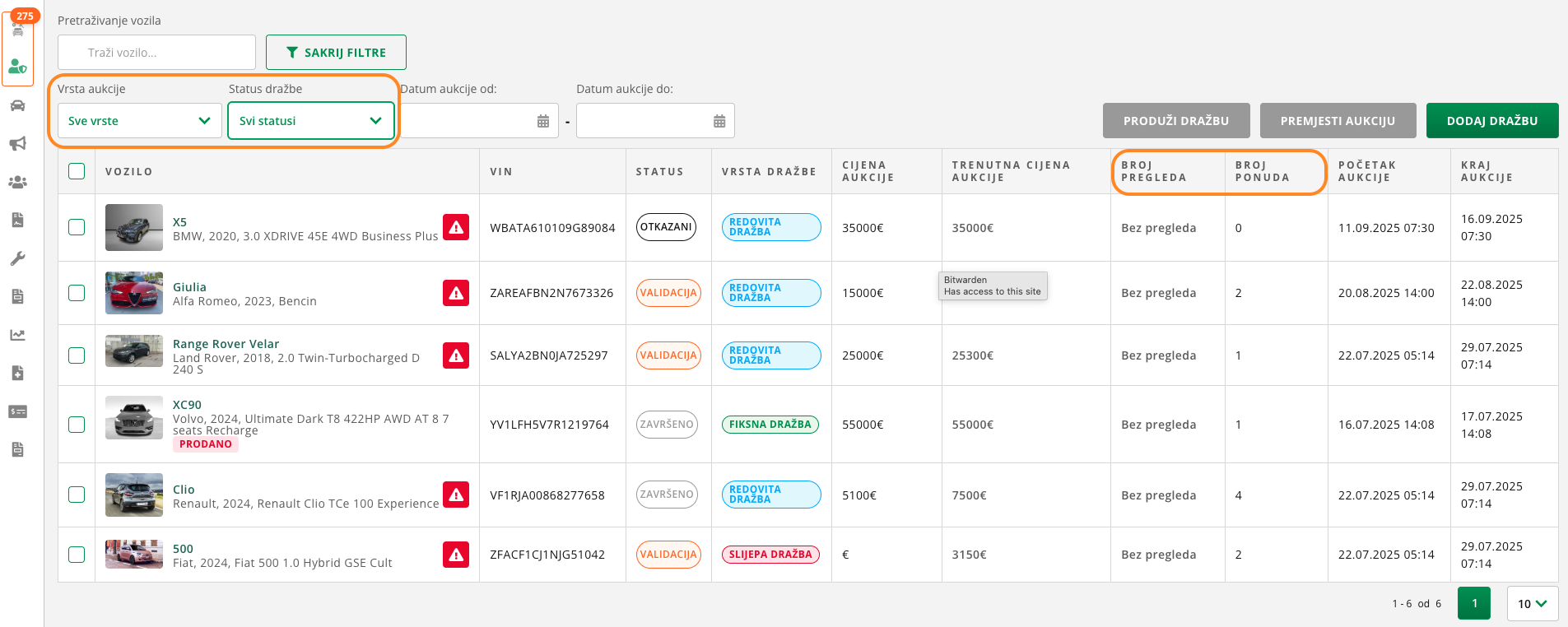Viewport: 1568px width, 627px height.
Task: Open the rows-per-page dropdown
Action: (x=1532, y=603)
